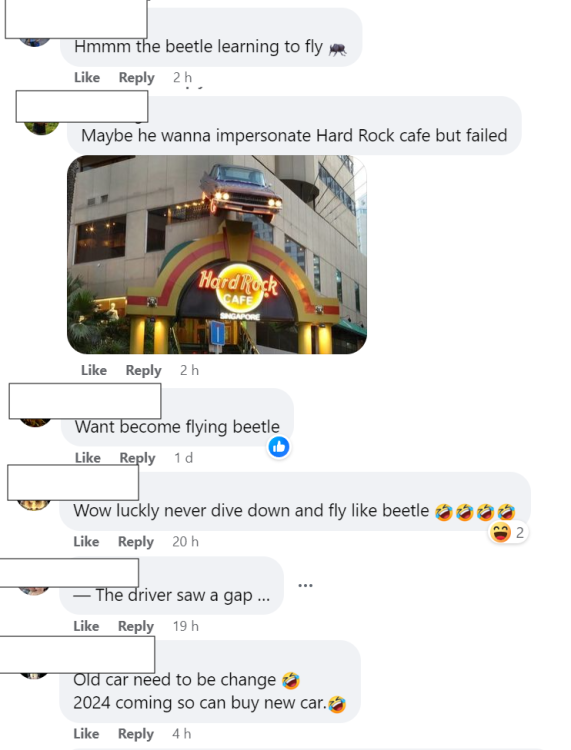Like the never dive down comment
Screen dimensions: 571x750
click(x=86, y=541)
